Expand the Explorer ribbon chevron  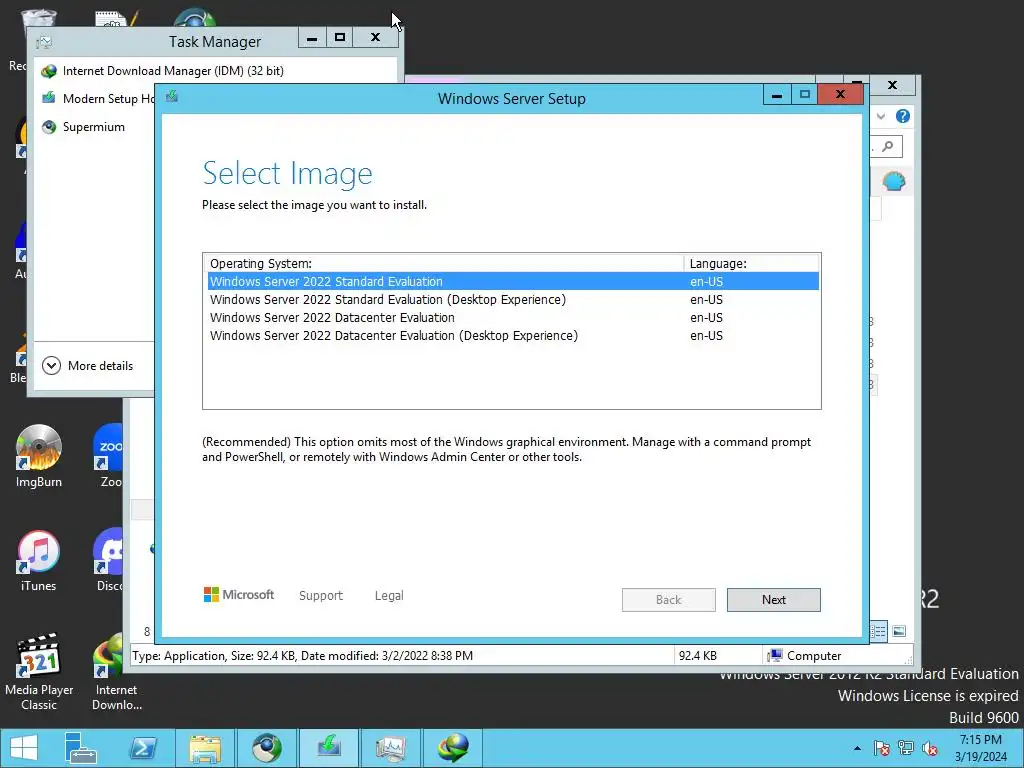[x=881, y=116]
